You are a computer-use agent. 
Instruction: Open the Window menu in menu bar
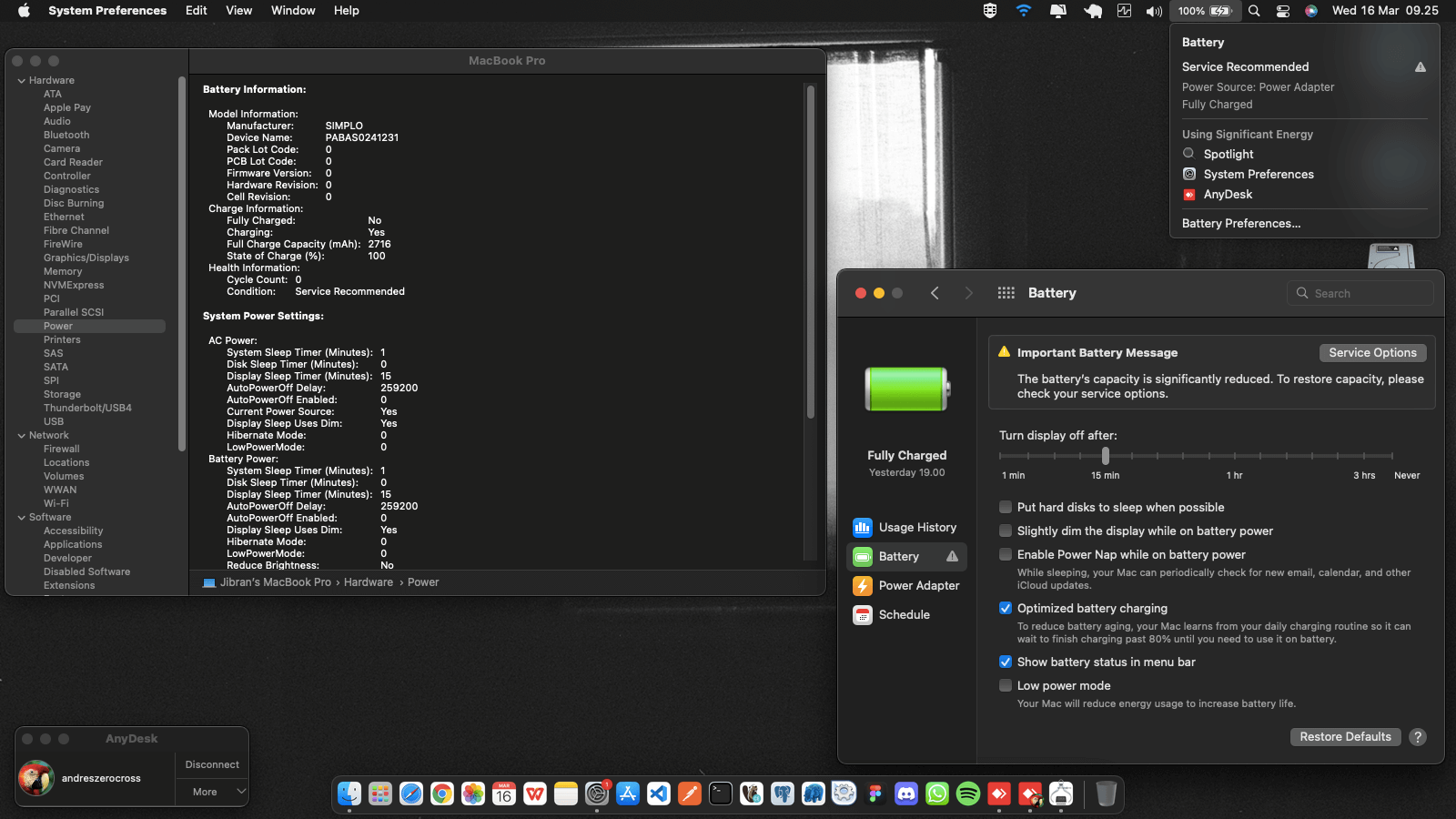(293, 11)
